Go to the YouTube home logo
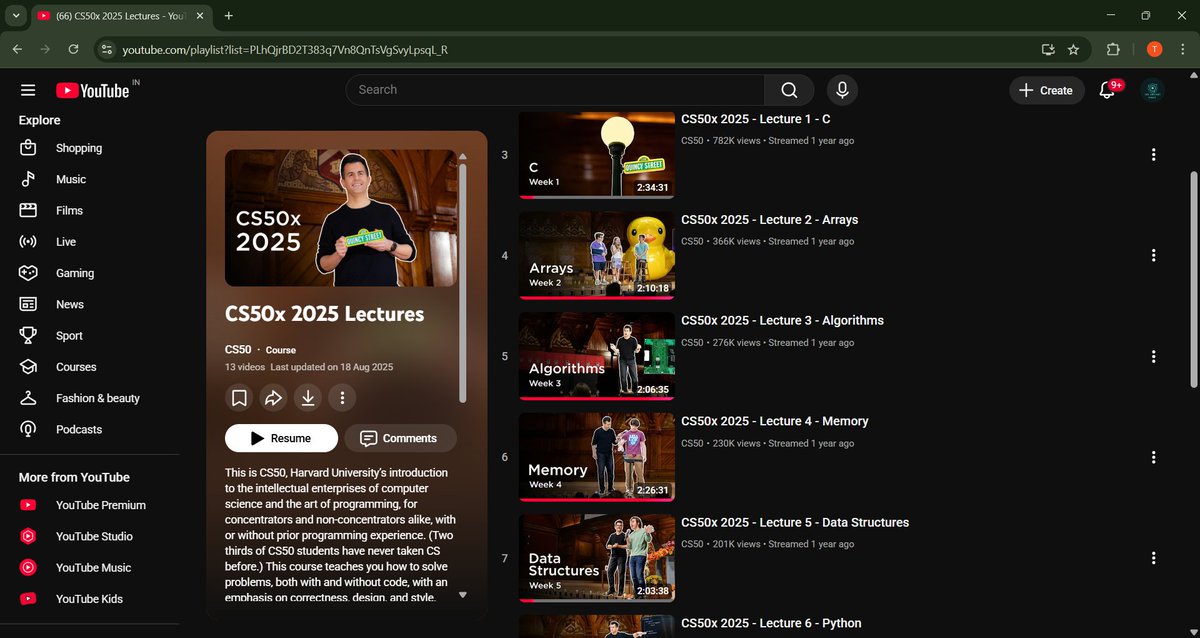1200x638 pixels. [92, 90]
